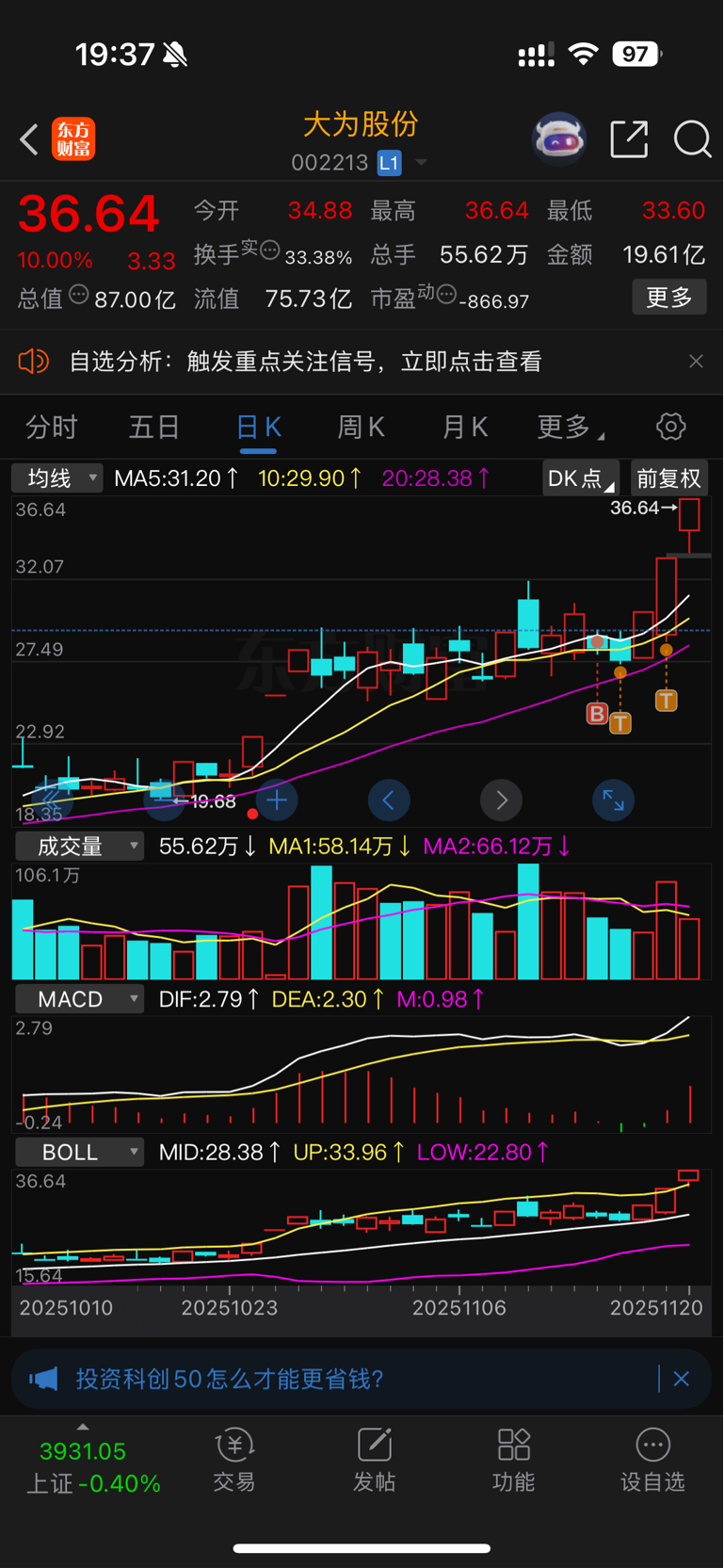Open 触发重点关注信号 analysis link
This screenshot has height=1568, width=724.
[364, 362]
